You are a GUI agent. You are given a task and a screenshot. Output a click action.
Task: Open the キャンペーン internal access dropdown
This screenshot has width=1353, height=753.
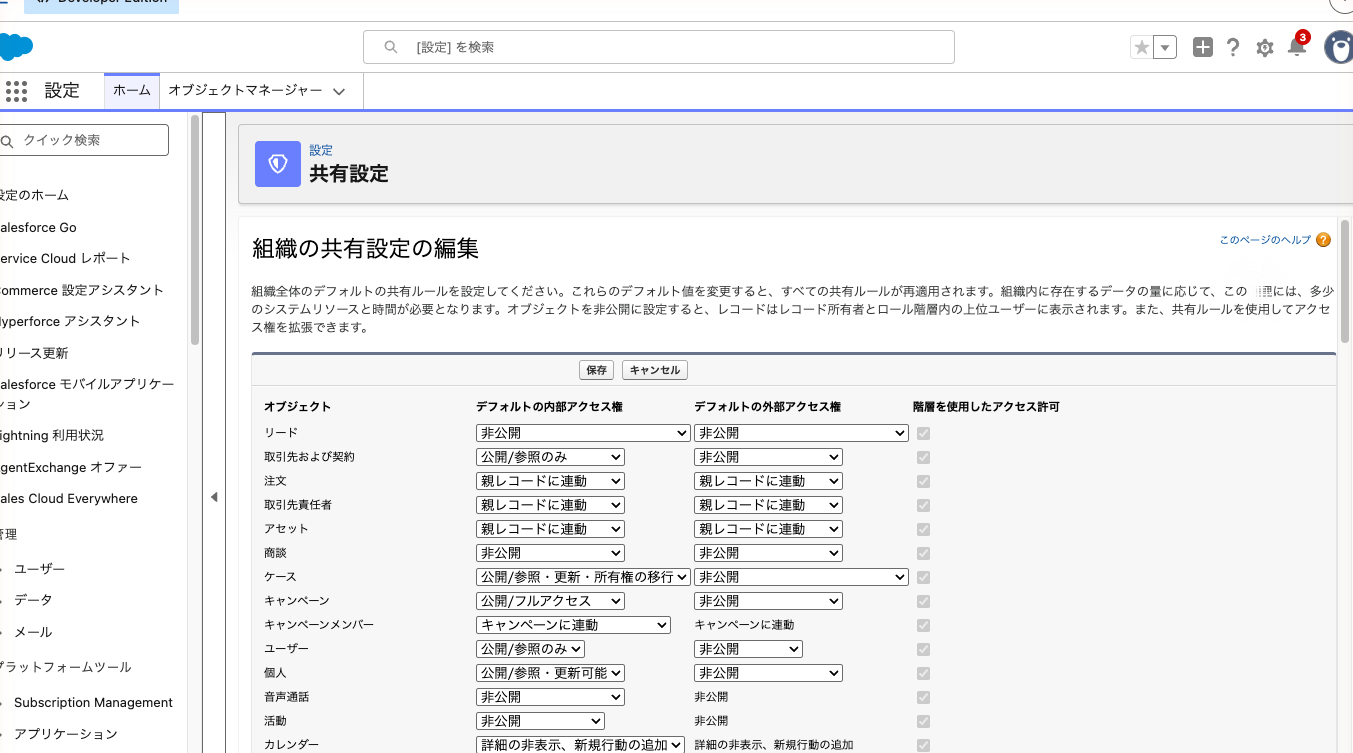click(550, 601)
